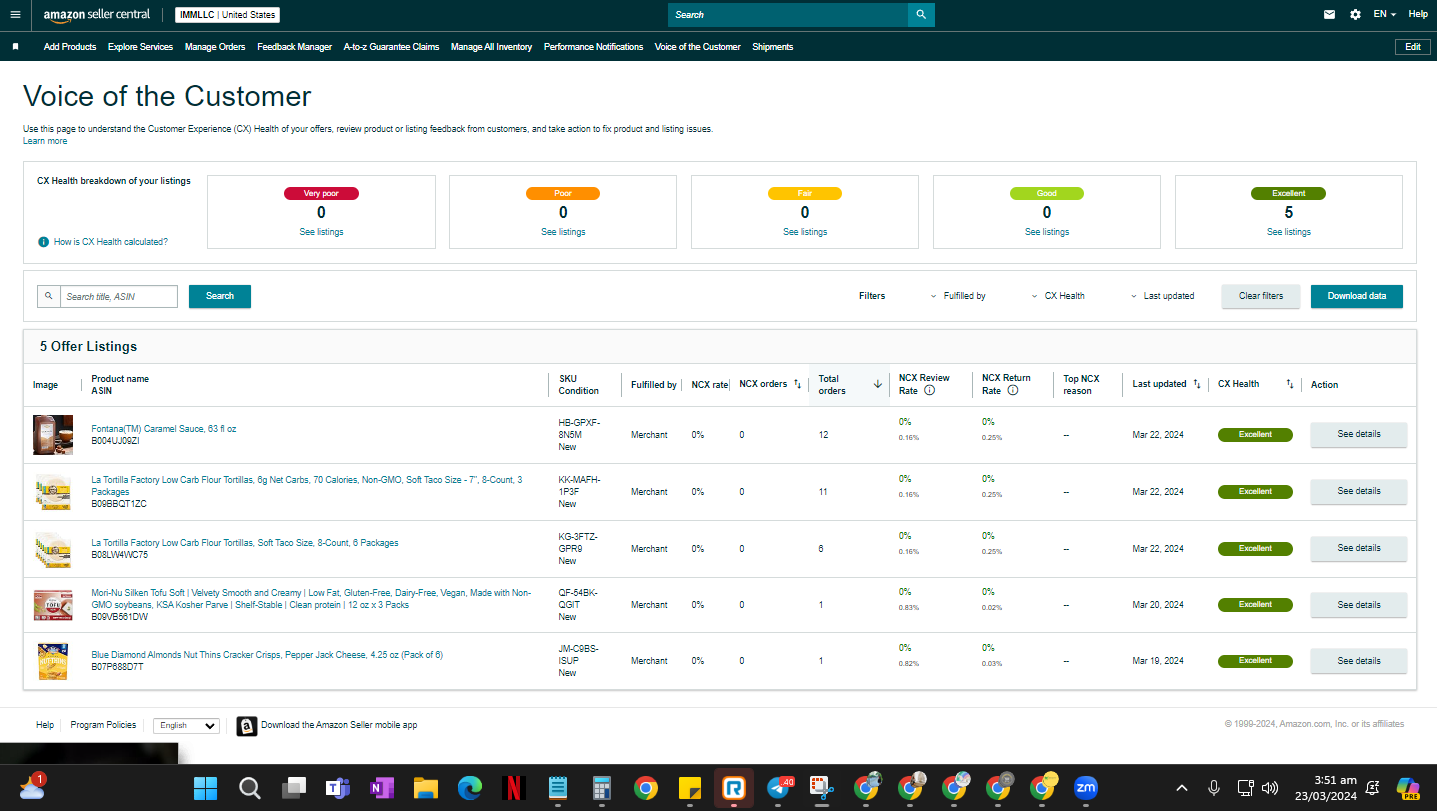
Task: Click into the header Search box
Action: pos(788,15)
